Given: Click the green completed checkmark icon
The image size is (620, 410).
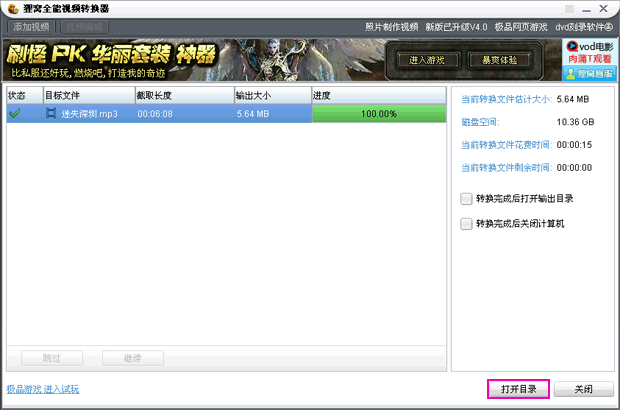Looking at the screenshot, I should pos(15,113).
